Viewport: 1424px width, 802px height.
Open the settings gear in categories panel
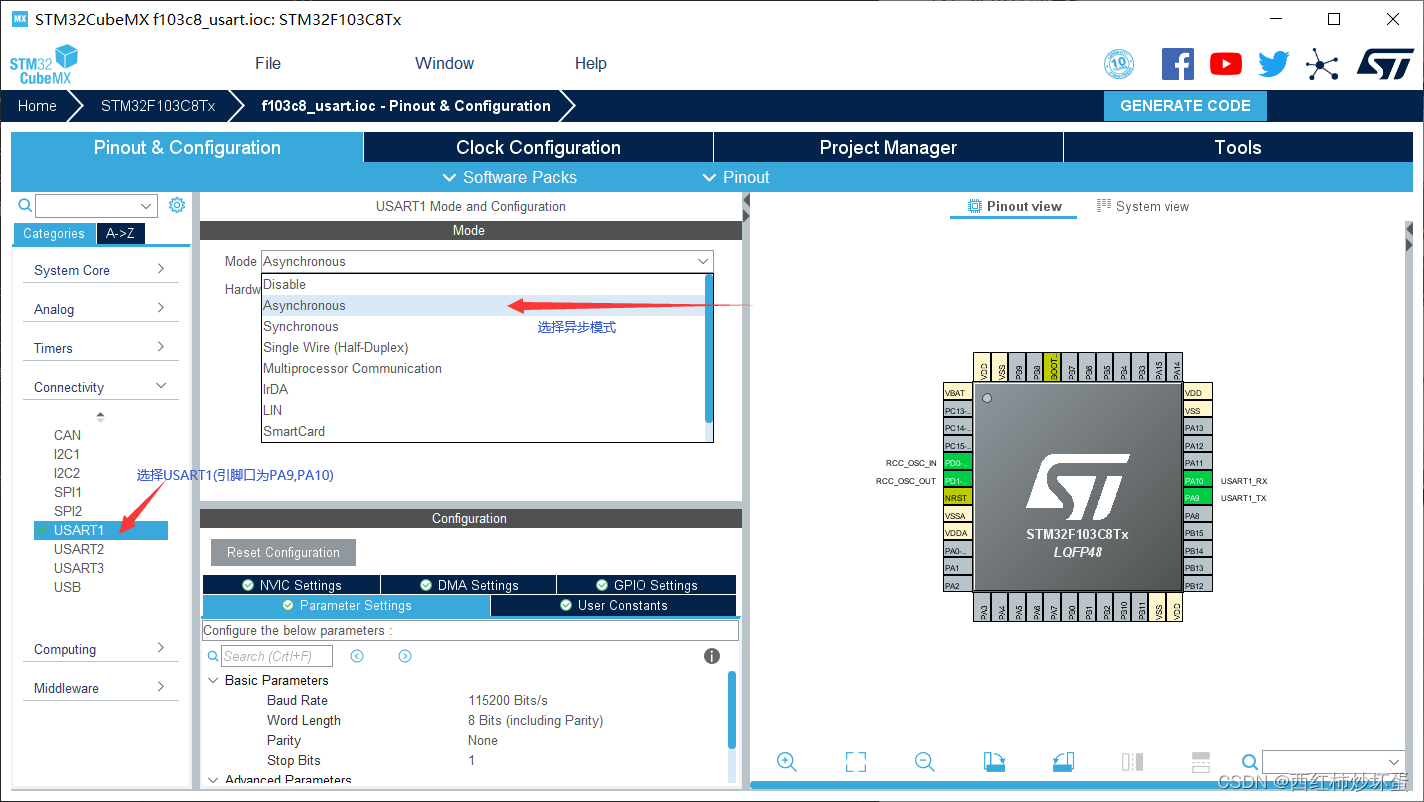click(177, 205)
